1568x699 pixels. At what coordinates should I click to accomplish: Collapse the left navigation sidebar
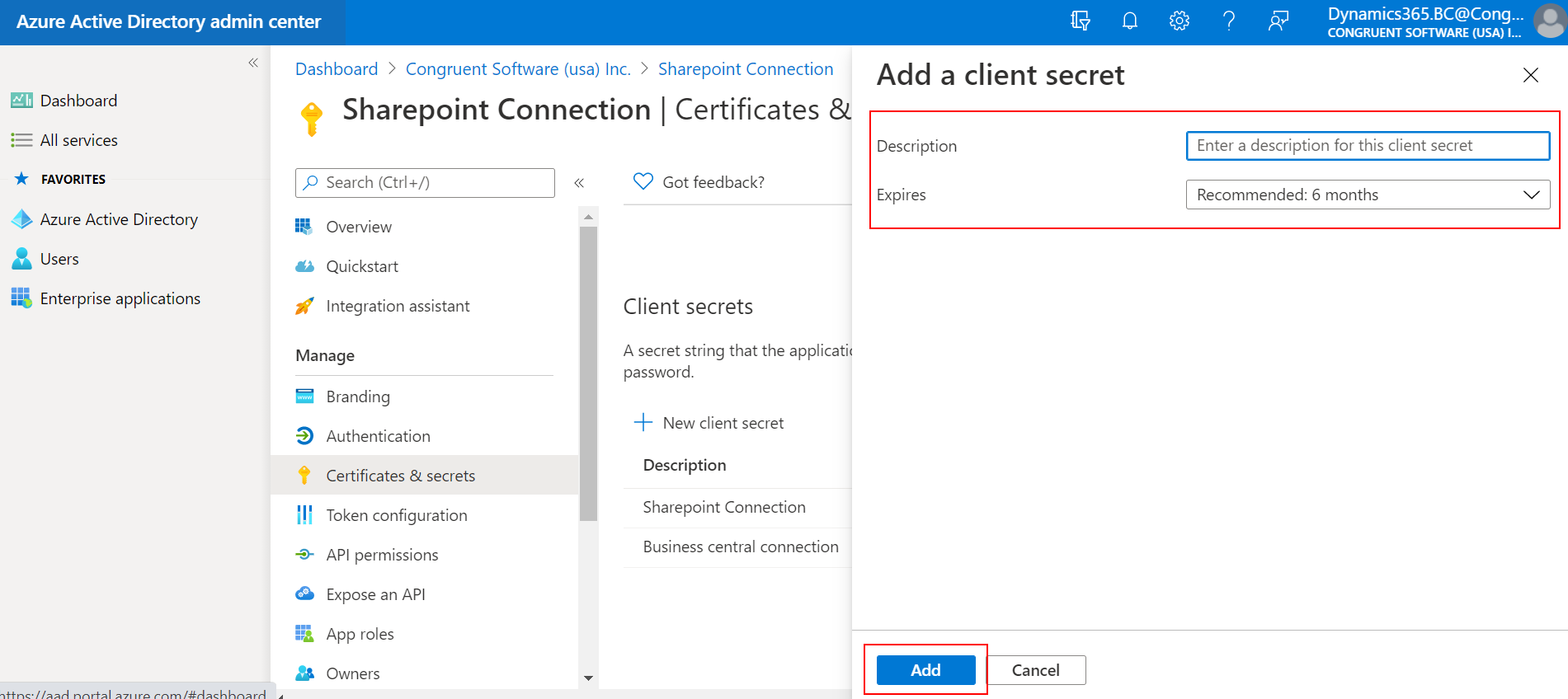(253, 63)
